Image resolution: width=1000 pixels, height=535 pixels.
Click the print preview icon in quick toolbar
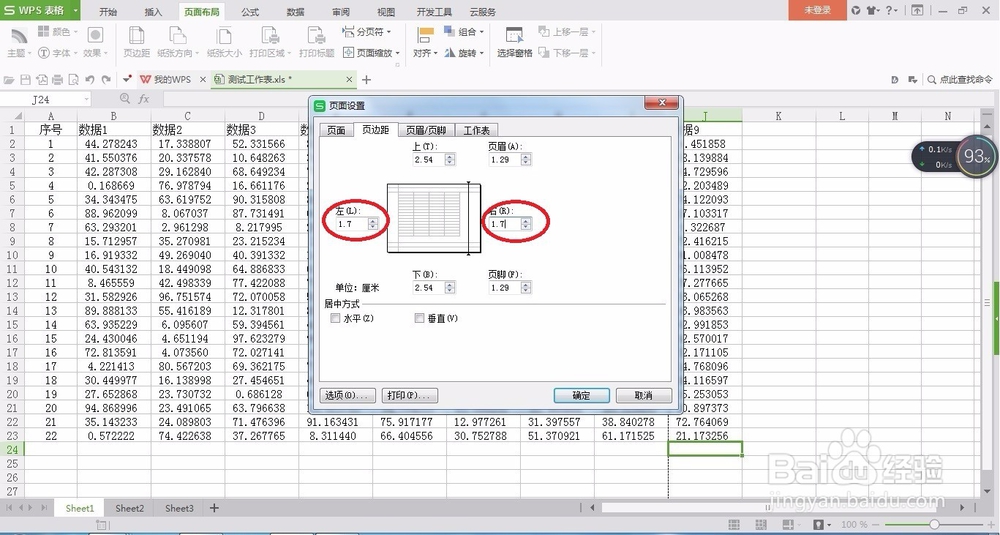pos(73,80)
